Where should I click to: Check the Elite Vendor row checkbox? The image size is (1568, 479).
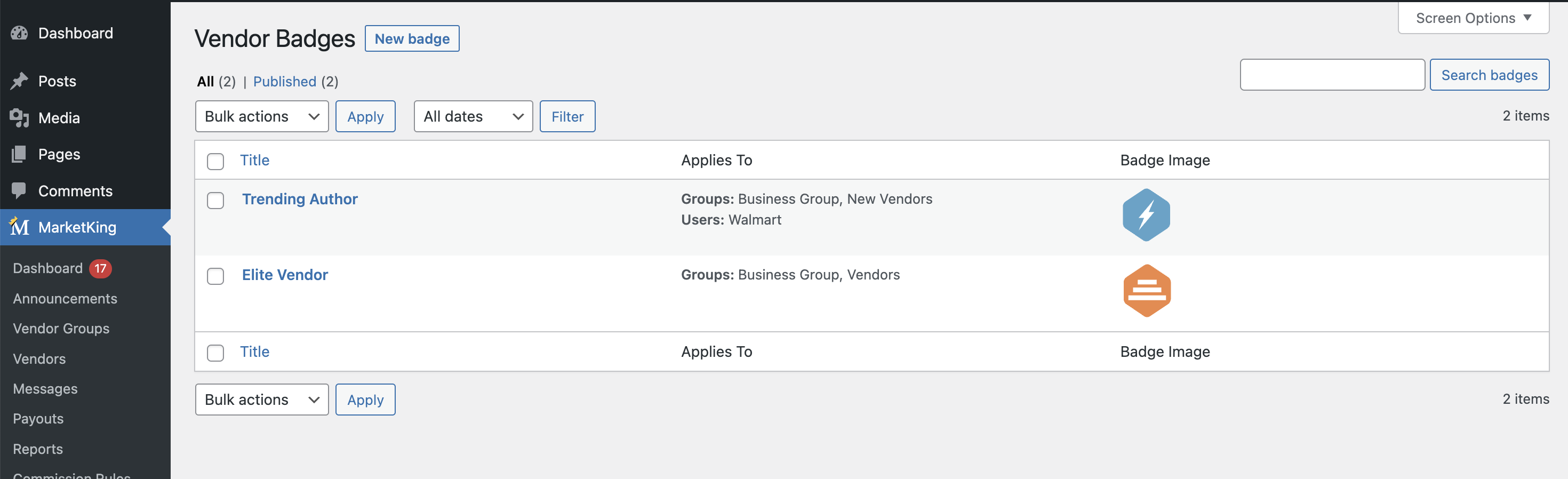coord(215,276)
